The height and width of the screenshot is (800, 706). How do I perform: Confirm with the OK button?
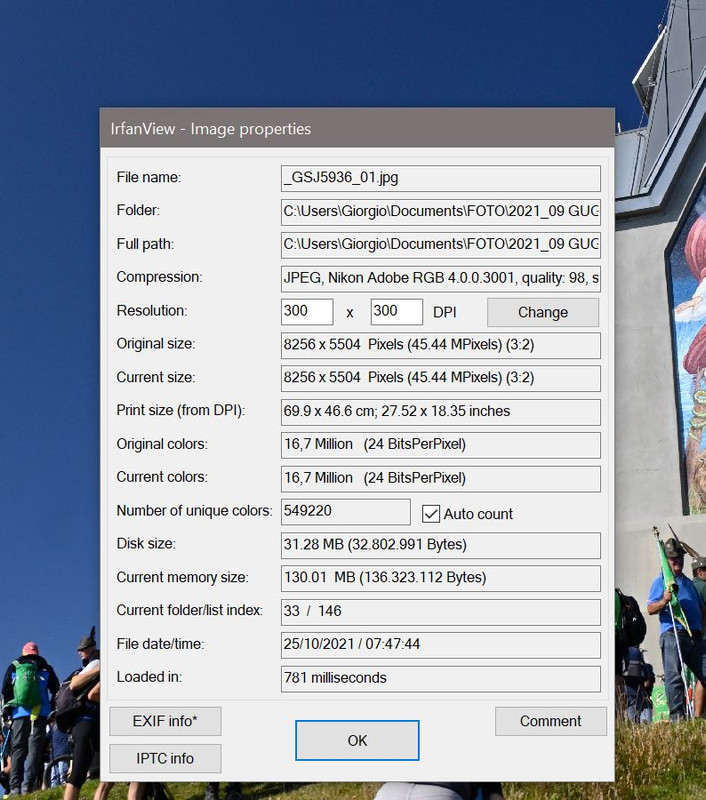coord(357,740)
